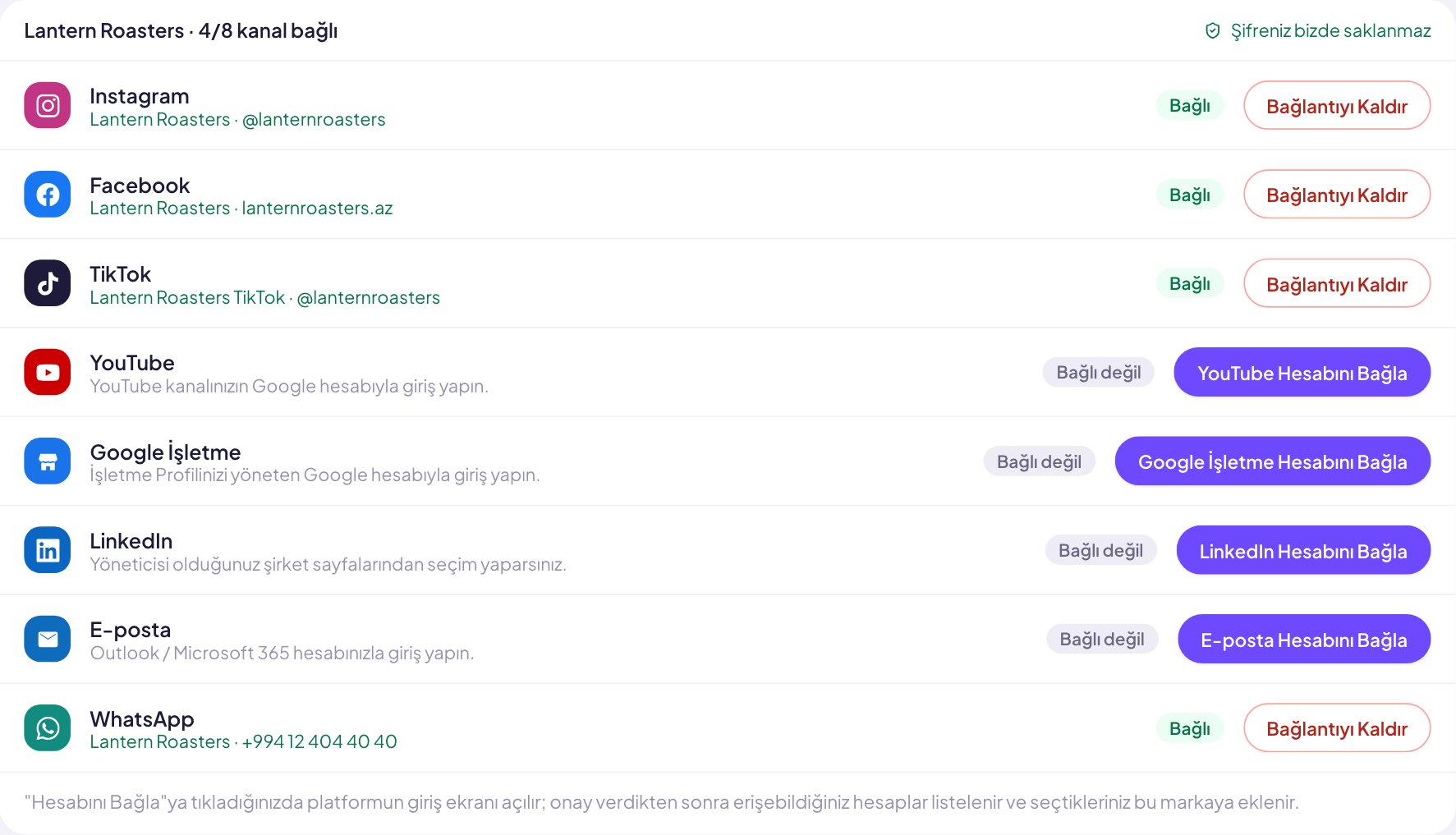Click "Yöneticisi olduğunuz şirket sayfalarından" description
The height and width of the screenshot is (835, 1456).
[328, 564]
